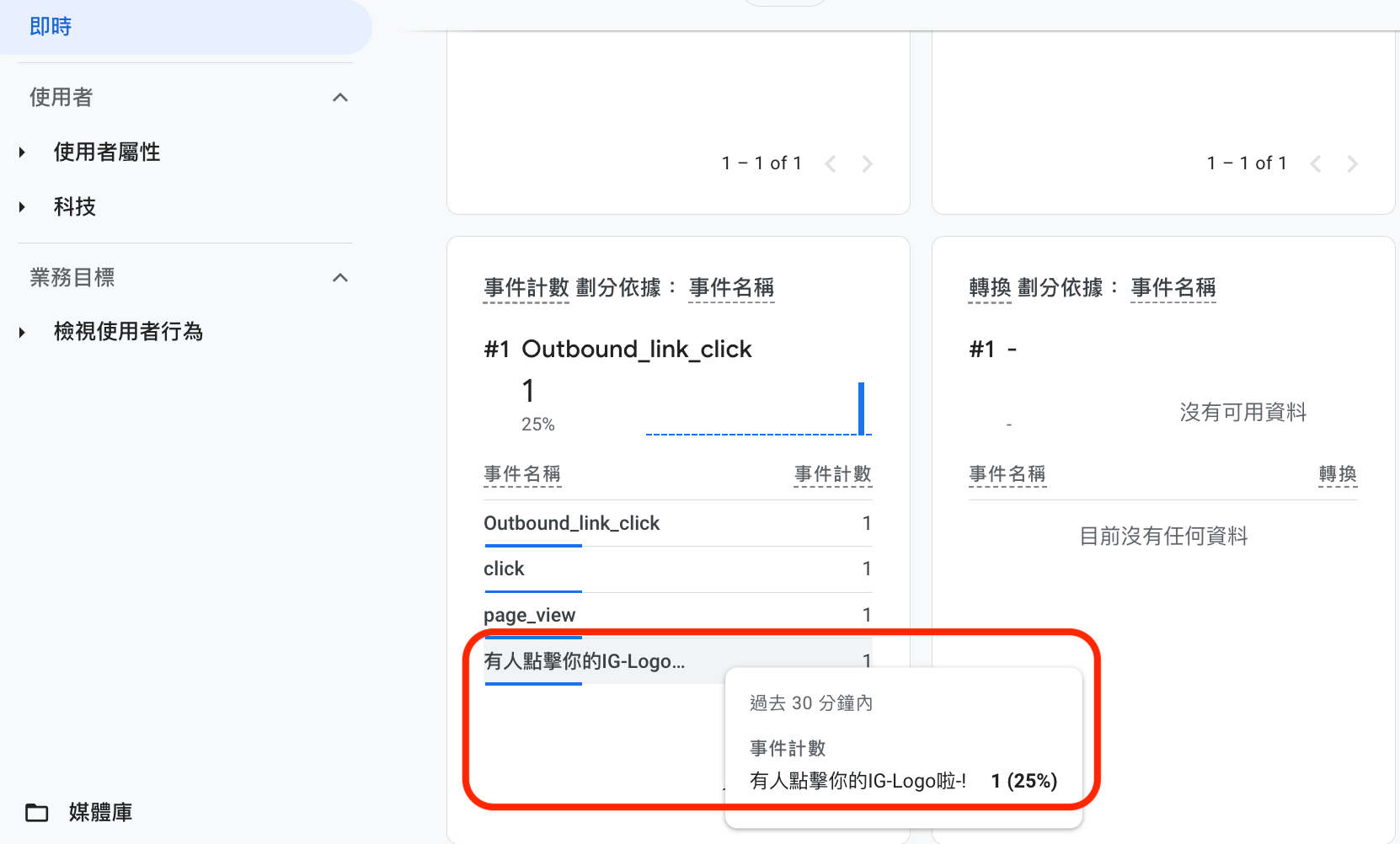Select the 有人點擊你的IG-Logo event row
The image size is (1400, 844).
click(x=678, y=661)
